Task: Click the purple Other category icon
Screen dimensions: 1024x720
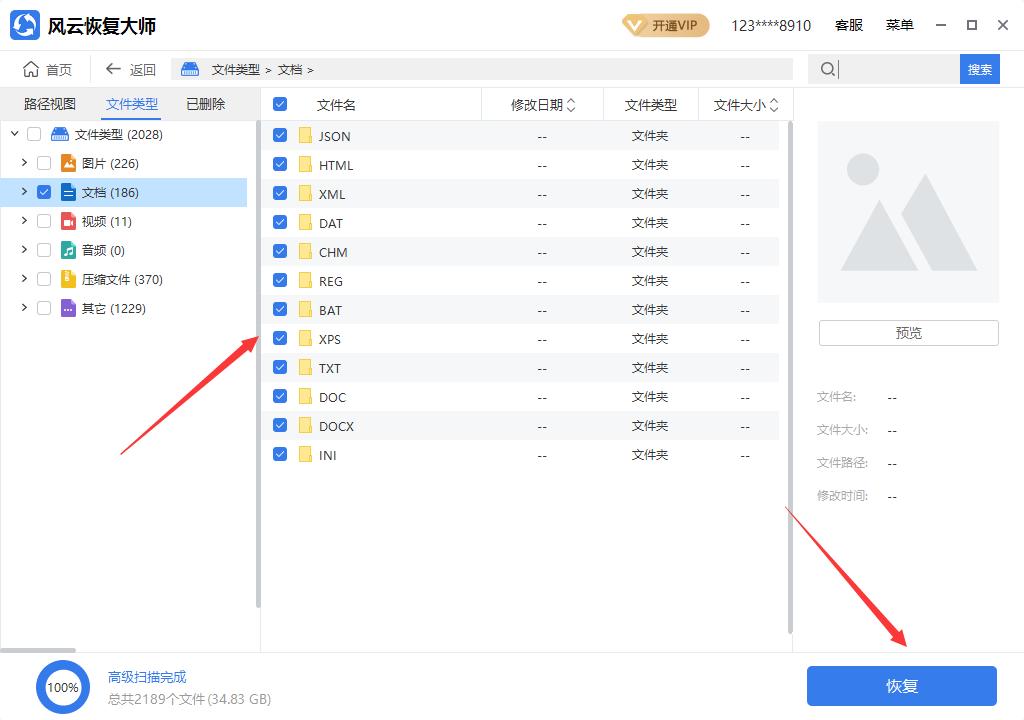Action: click(x=68, y=308)
